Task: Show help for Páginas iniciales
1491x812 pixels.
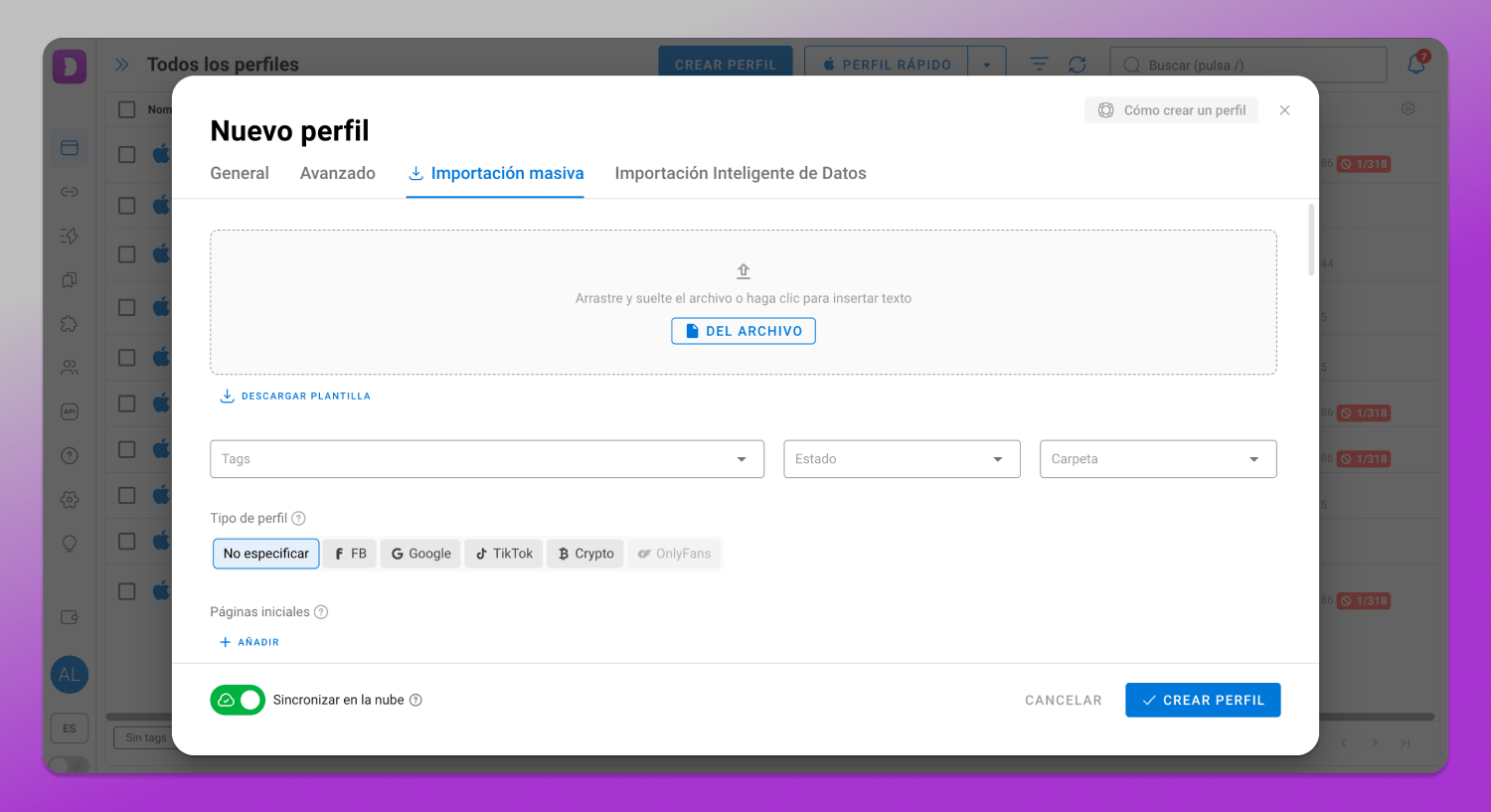Action: 321,612
